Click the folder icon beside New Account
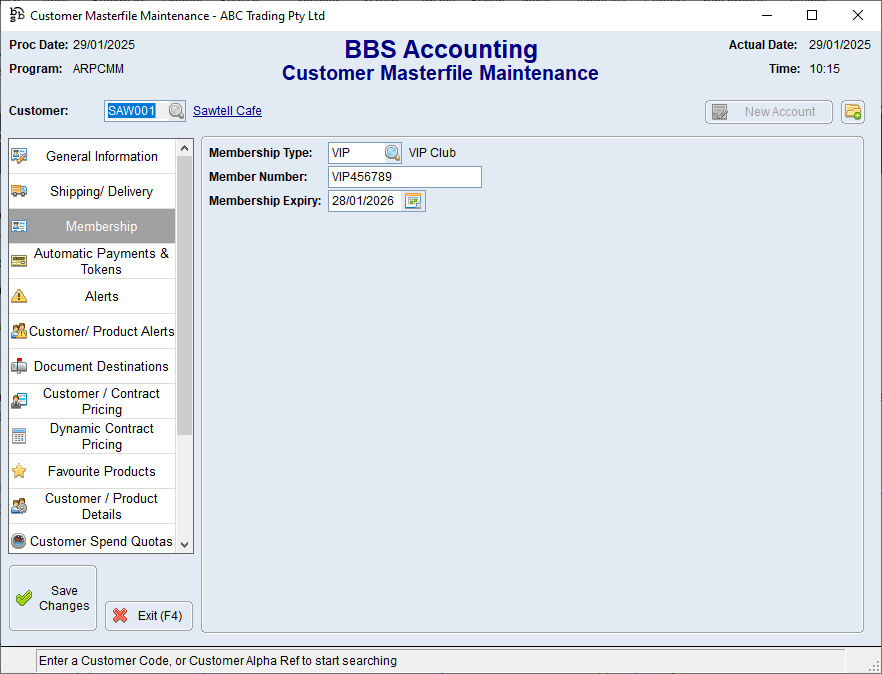 pyautogui.click(x=852, y=112)
